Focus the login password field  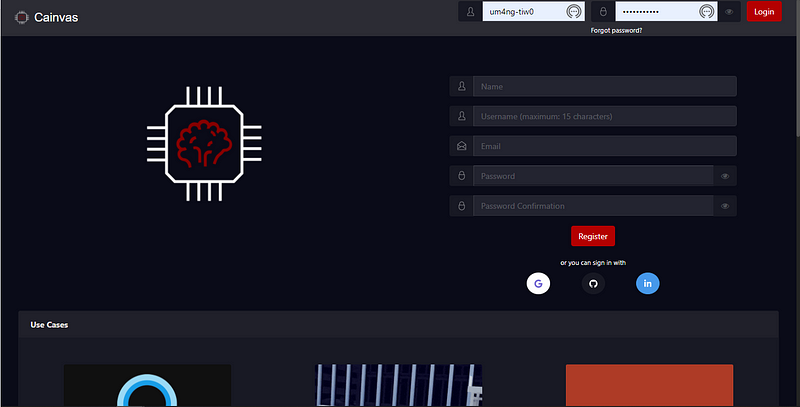click(666, 11)
